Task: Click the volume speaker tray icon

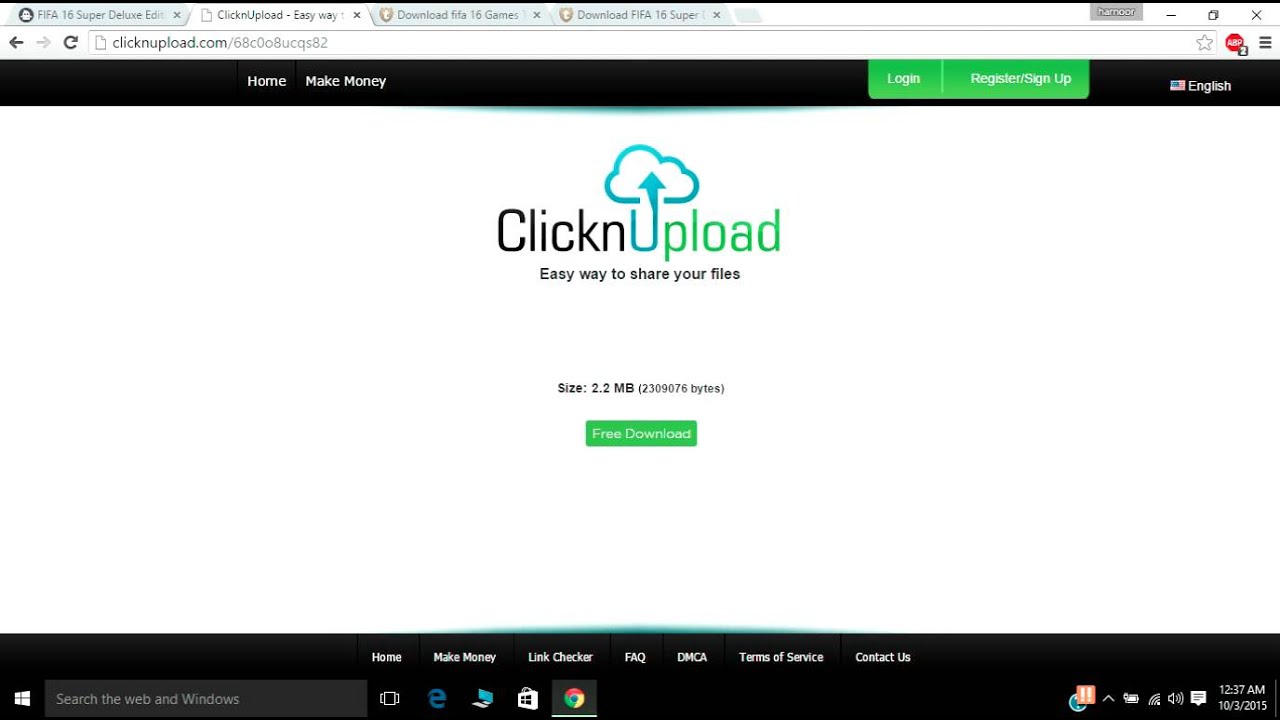Action: pyautogui.click(x=1175, y=699)
